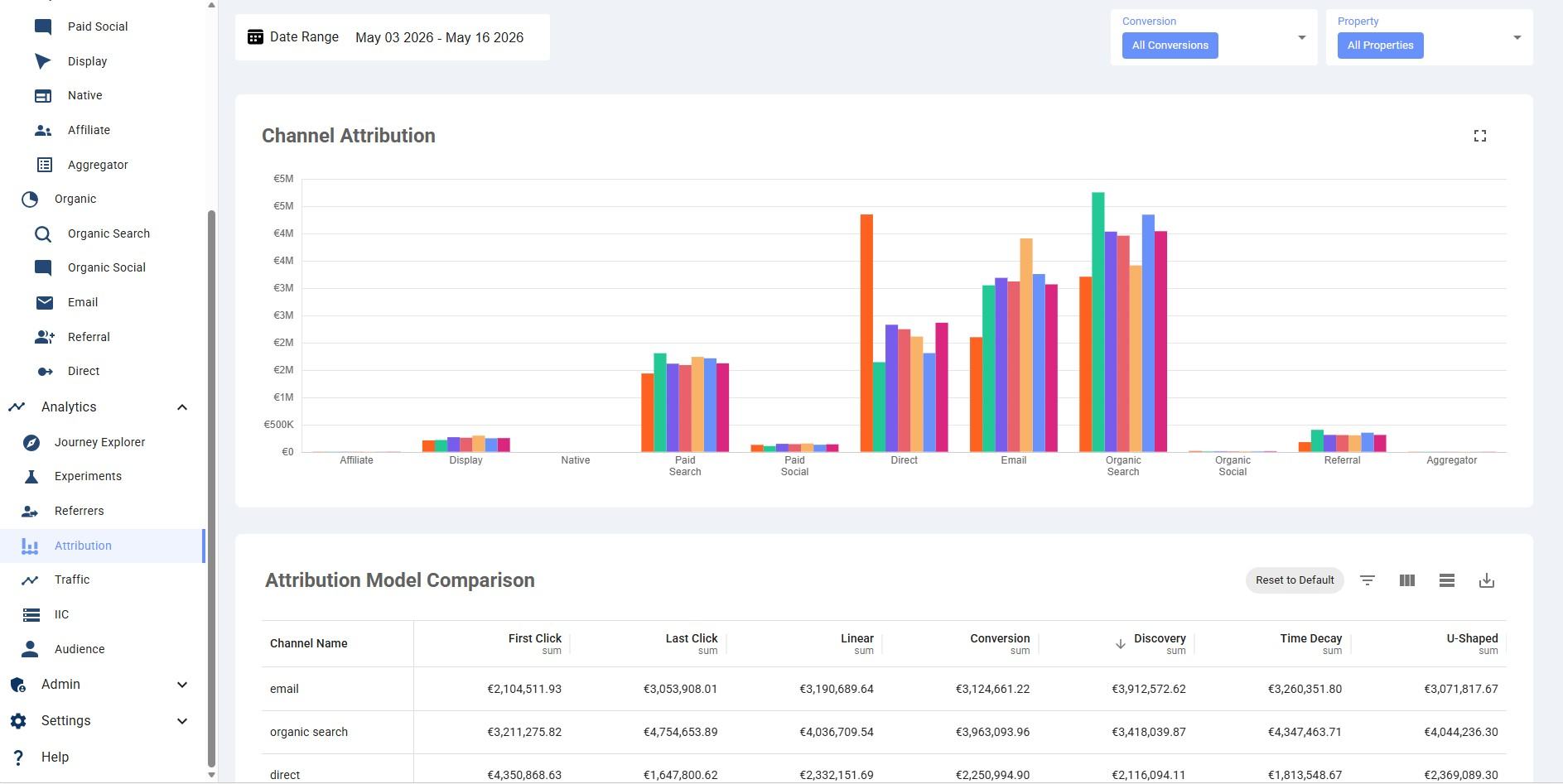
Task: Collapse the Analytics section chevron
Action: [x=182, y=407]
